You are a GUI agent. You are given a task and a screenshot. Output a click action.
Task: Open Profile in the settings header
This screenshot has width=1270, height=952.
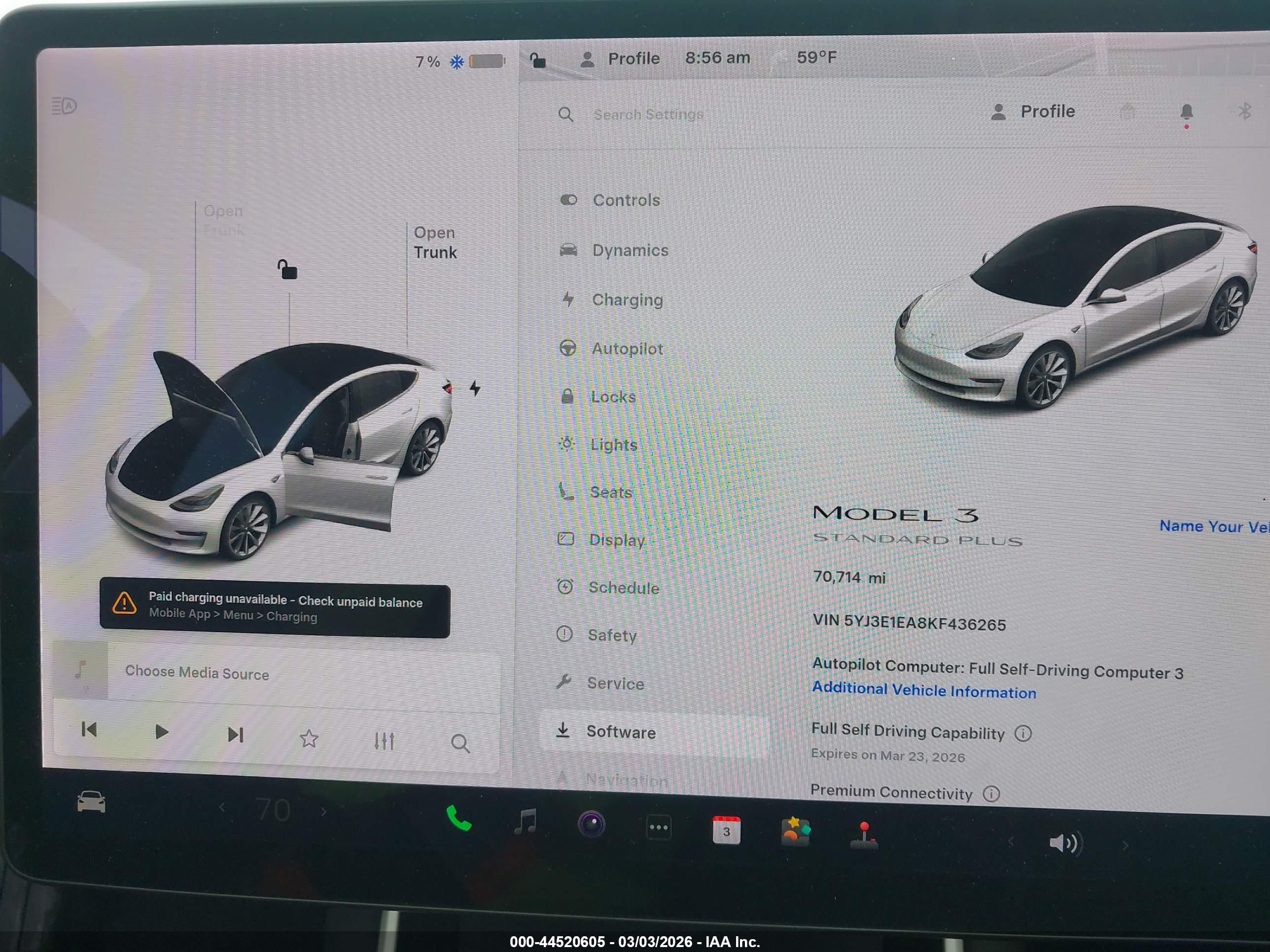point(1033,111)
